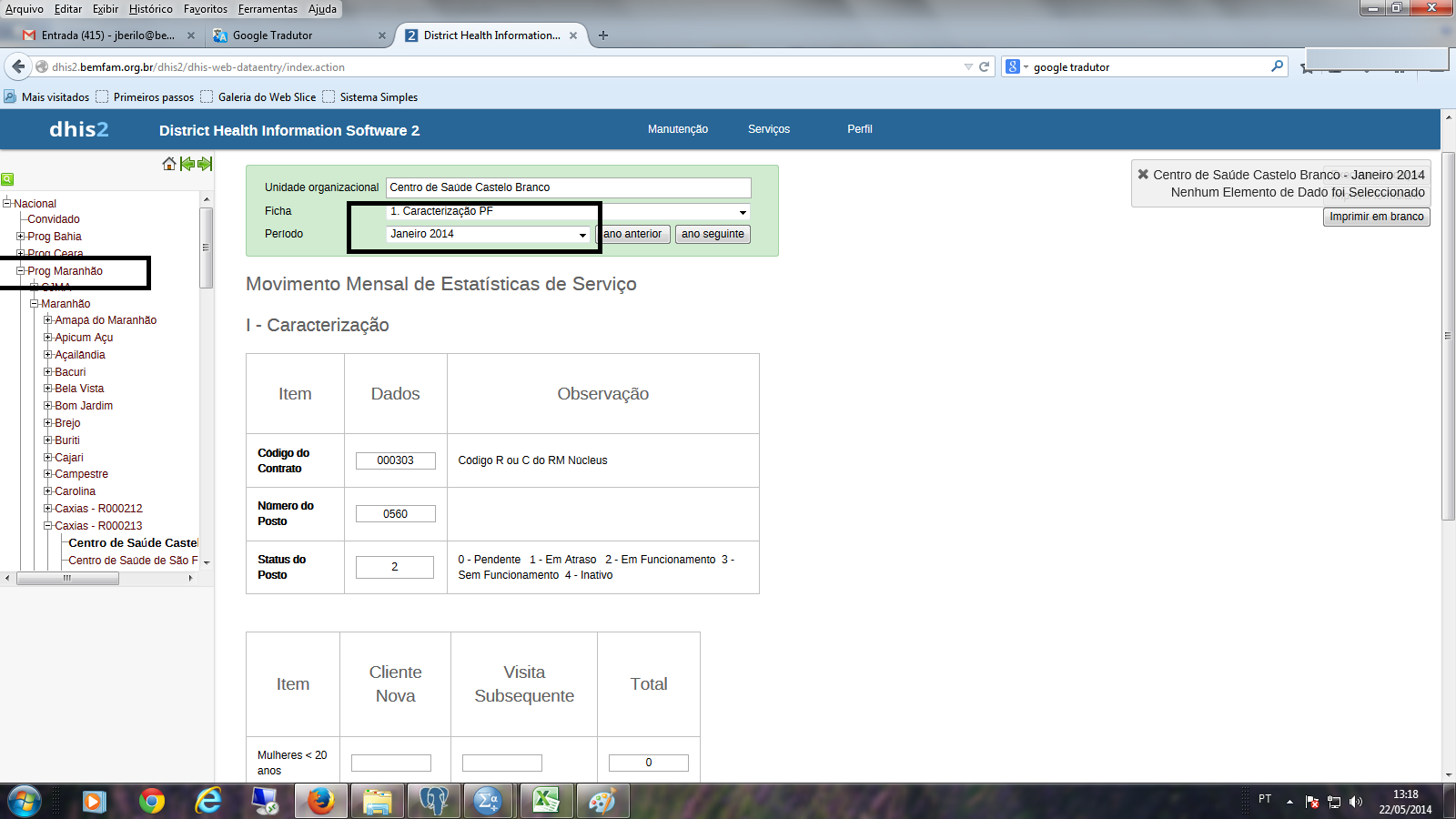Click the green left arrow above the tree

pos(187,164)
